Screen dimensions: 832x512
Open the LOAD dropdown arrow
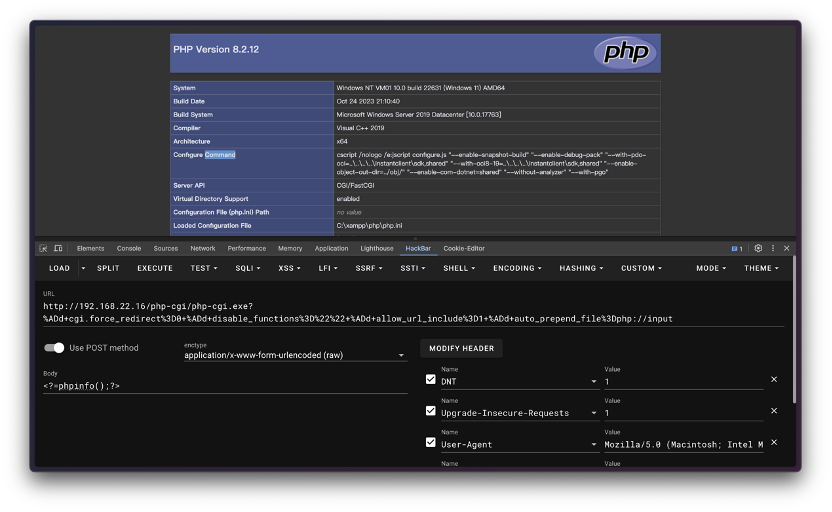point(83,268)
